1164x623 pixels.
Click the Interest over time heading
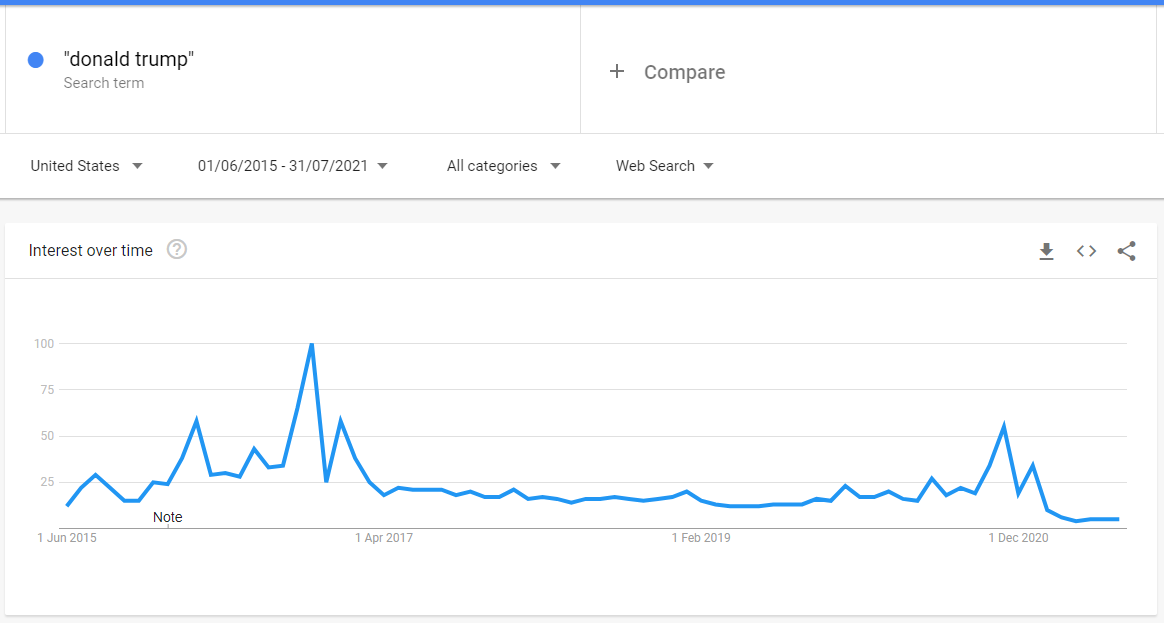[x=91, y=250]
